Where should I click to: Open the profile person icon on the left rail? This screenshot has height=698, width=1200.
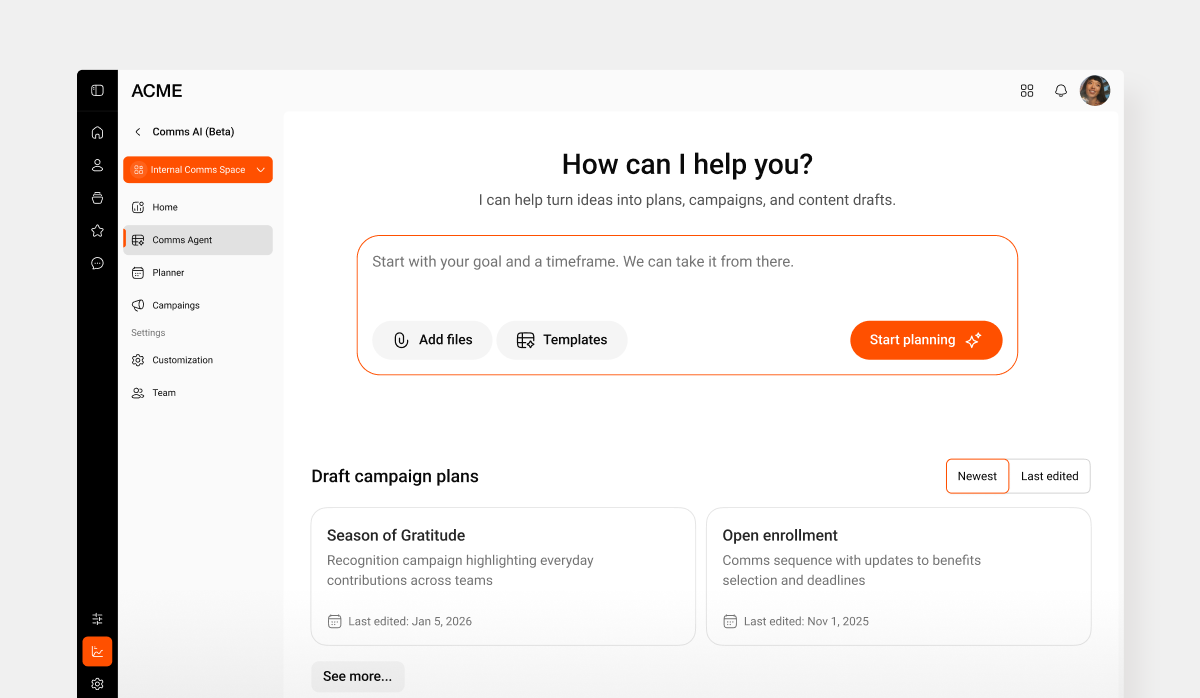pyautogui.click(x=97, y=165)
